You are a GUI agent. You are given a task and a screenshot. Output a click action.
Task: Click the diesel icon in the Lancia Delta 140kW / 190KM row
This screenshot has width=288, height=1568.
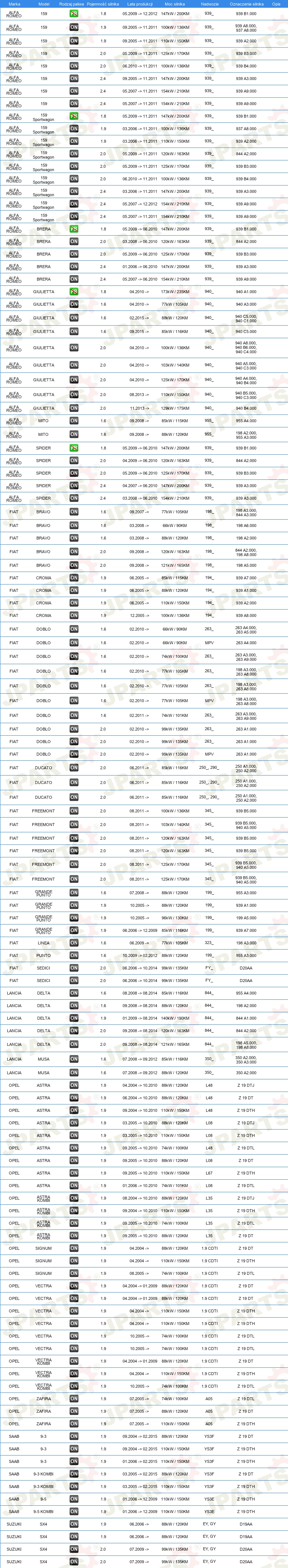pos(74,1018)
